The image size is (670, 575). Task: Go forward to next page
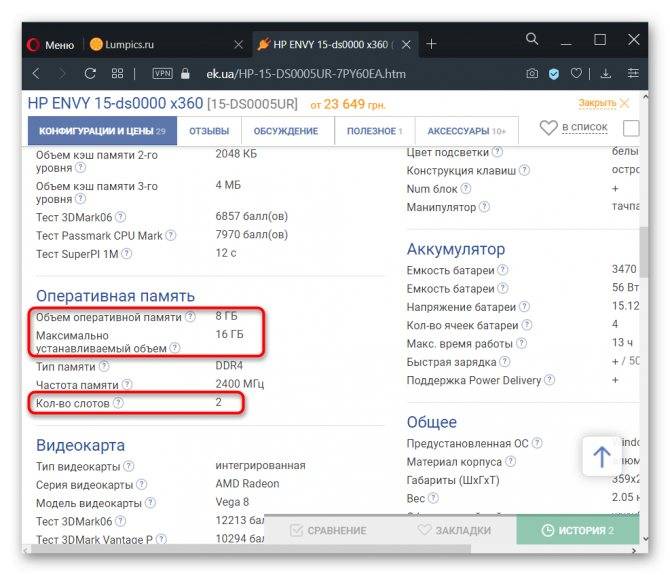coord(62,73)
